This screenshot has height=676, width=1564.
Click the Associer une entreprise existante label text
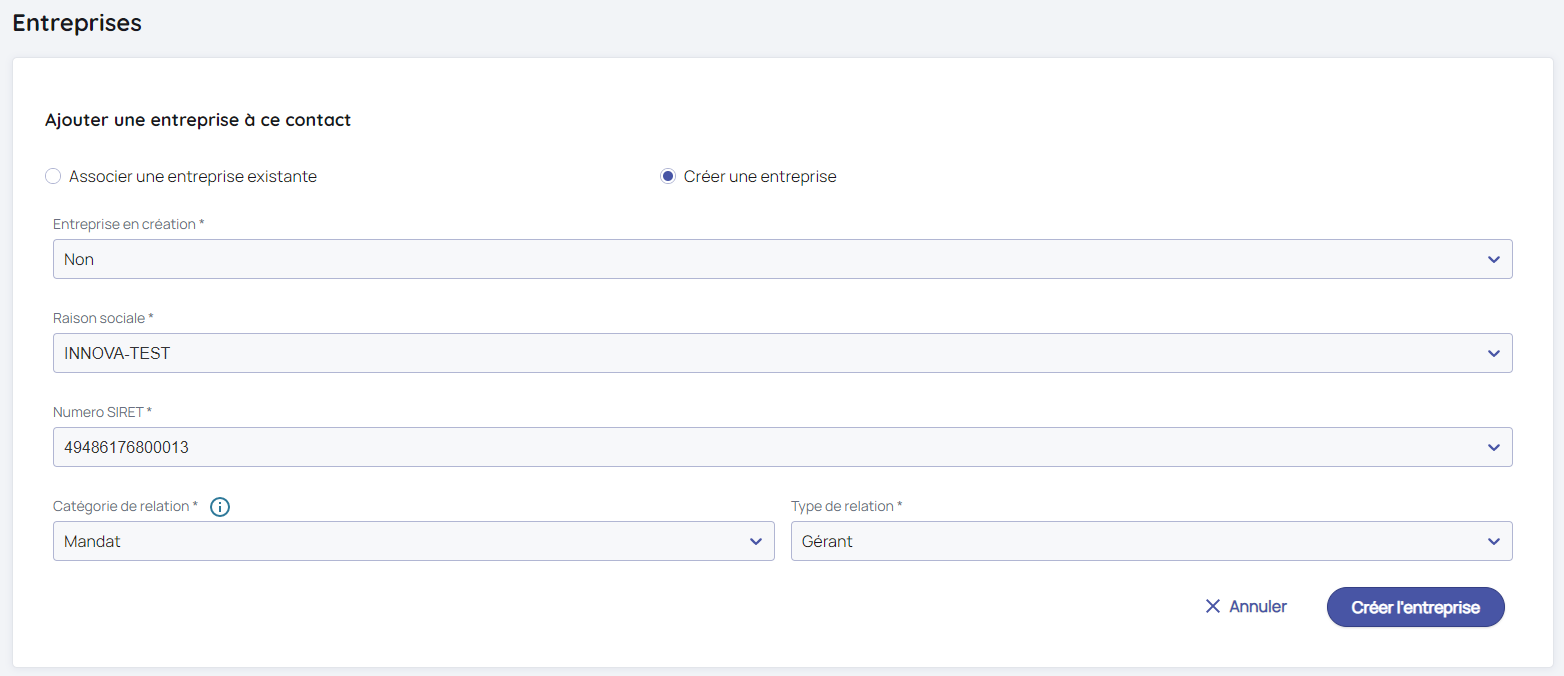pyautogui.click(x=193, y=177)
